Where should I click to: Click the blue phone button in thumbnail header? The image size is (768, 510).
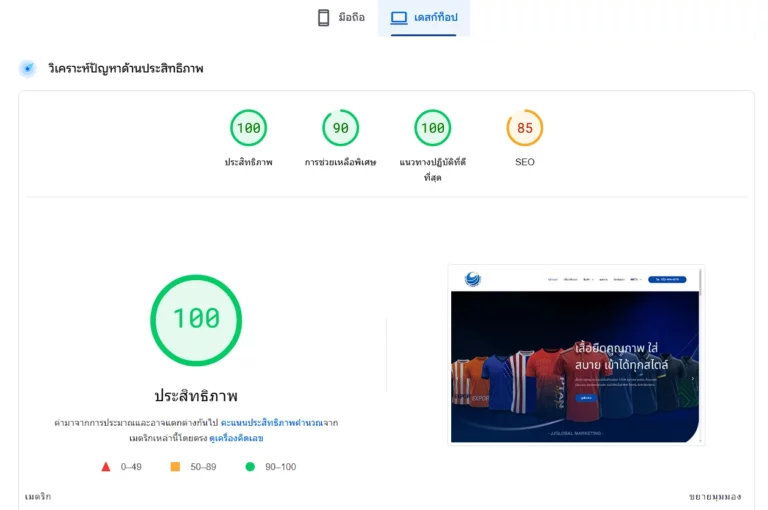point(667,280)
